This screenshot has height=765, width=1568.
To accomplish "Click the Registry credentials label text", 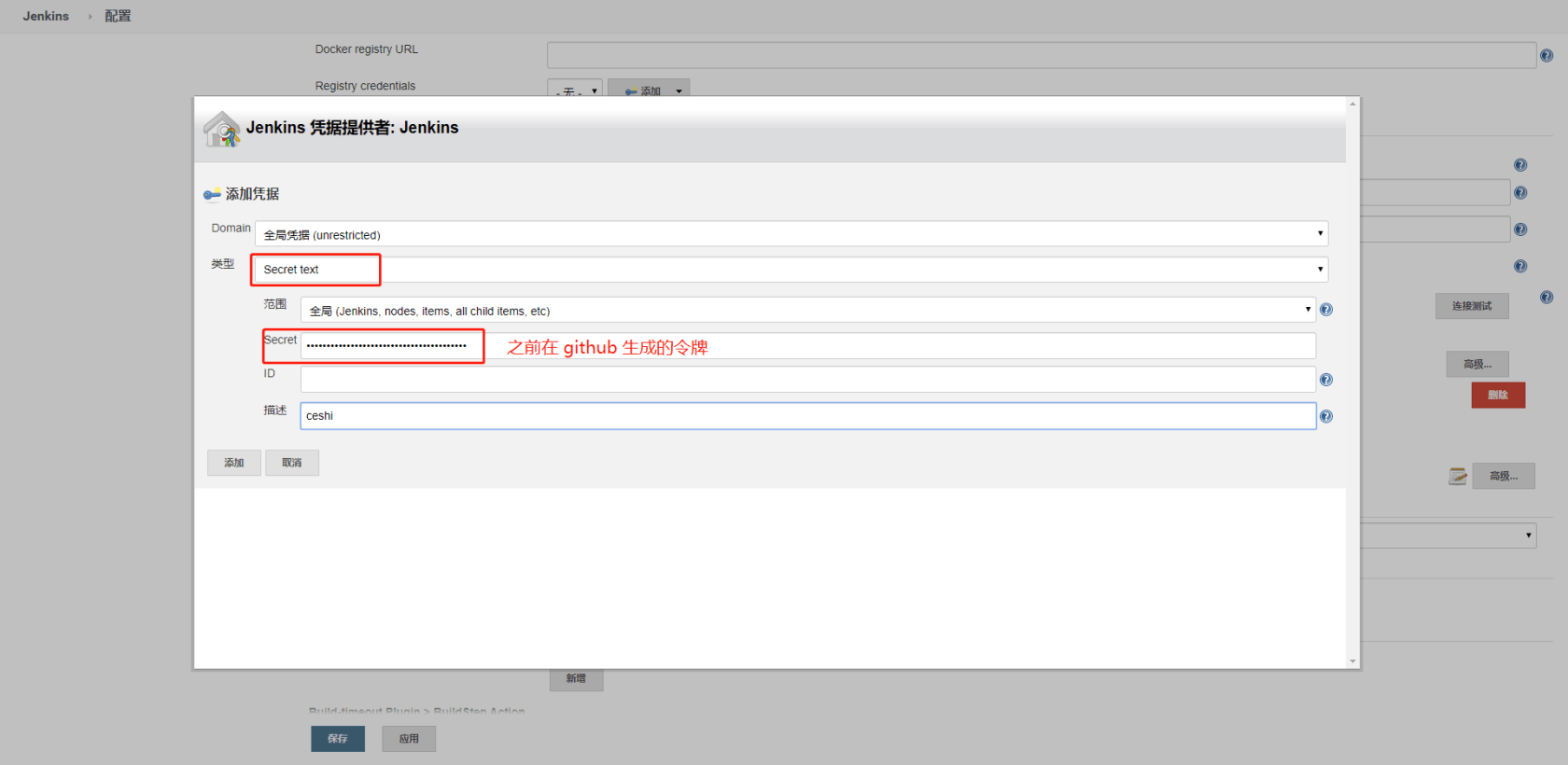I will (365, 86).
